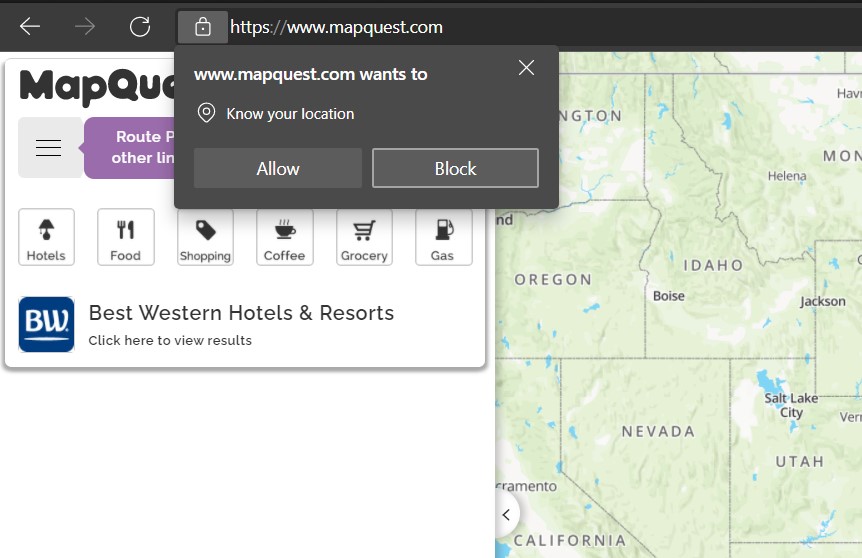Collapse the sidebar with the arrow
This screenshot has height=558, width=862.
507,515
